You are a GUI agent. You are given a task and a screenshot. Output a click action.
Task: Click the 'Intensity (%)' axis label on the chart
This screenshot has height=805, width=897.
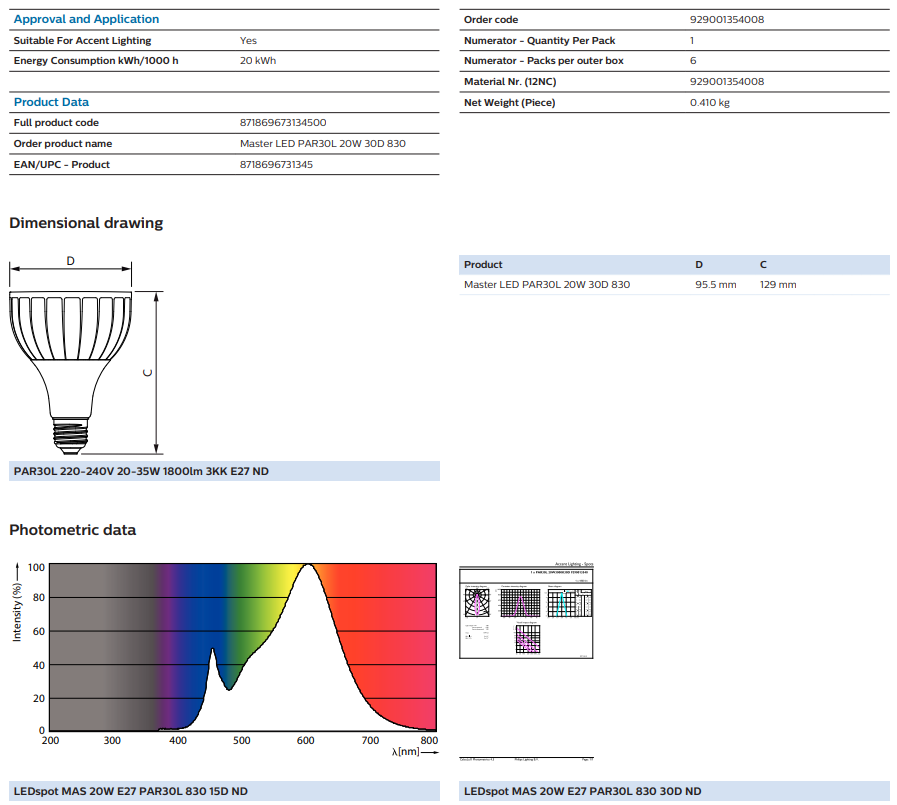coord(17,612)
